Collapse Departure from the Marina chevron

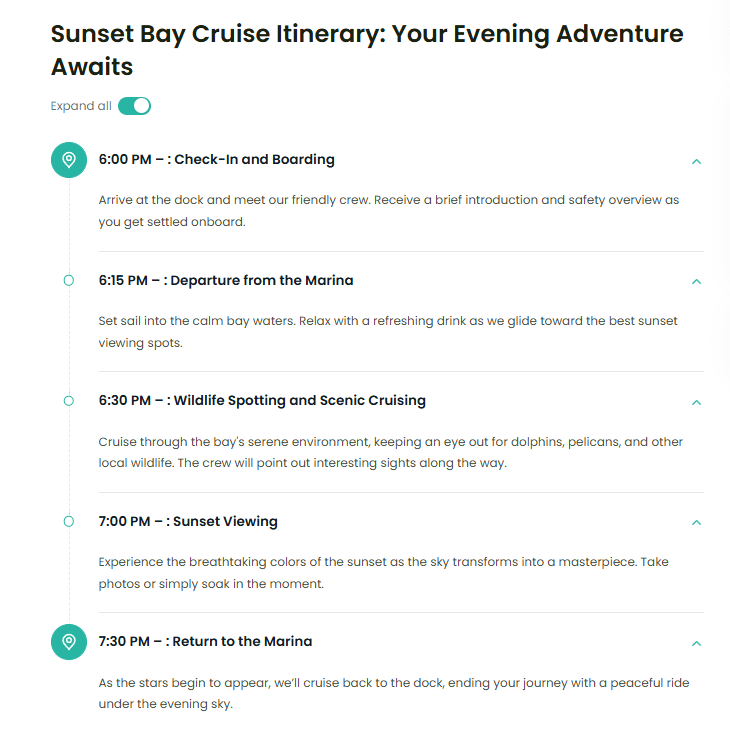pyautogui.click(x=696, y=282)
